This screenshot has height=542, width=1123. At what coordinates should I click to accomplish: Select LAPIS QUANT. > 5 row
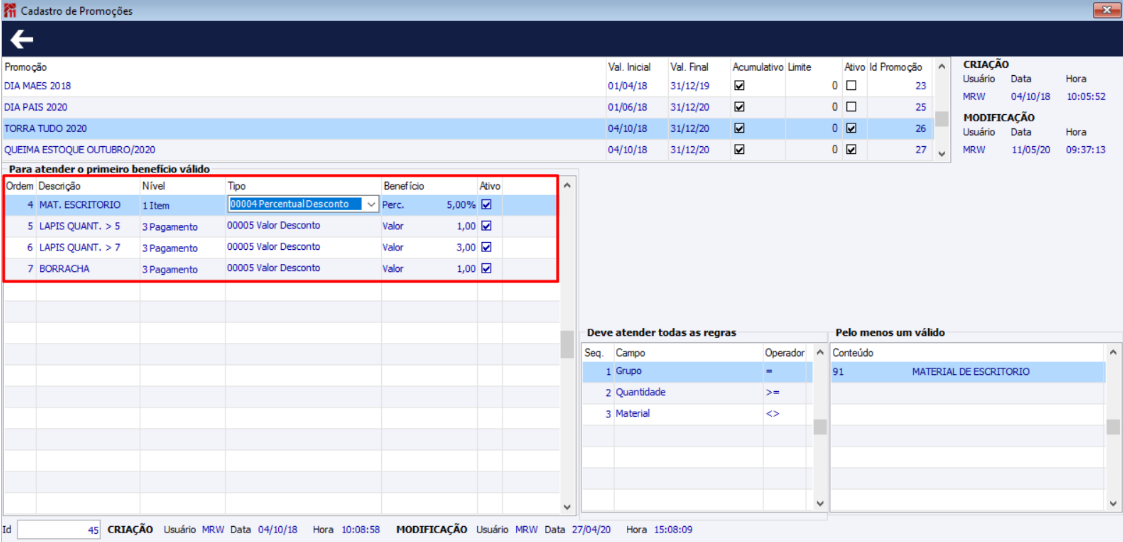tap(279, 226)
